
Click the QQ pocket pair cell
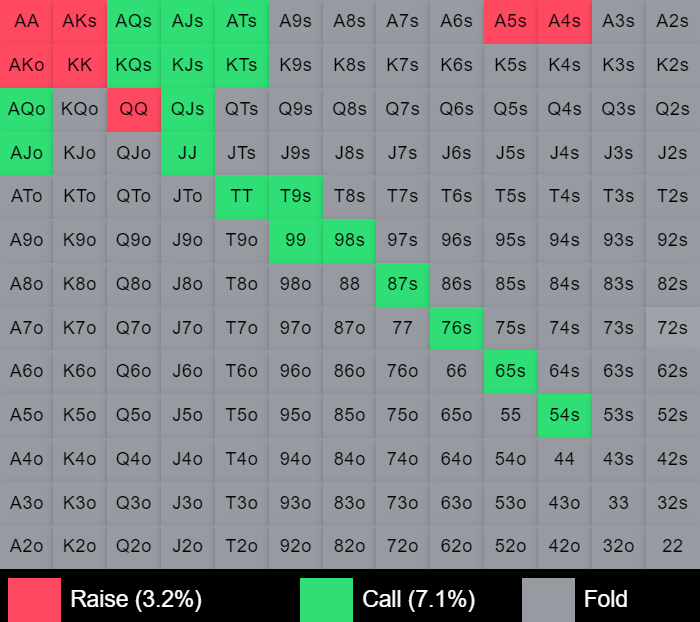[x=134, y=109]
